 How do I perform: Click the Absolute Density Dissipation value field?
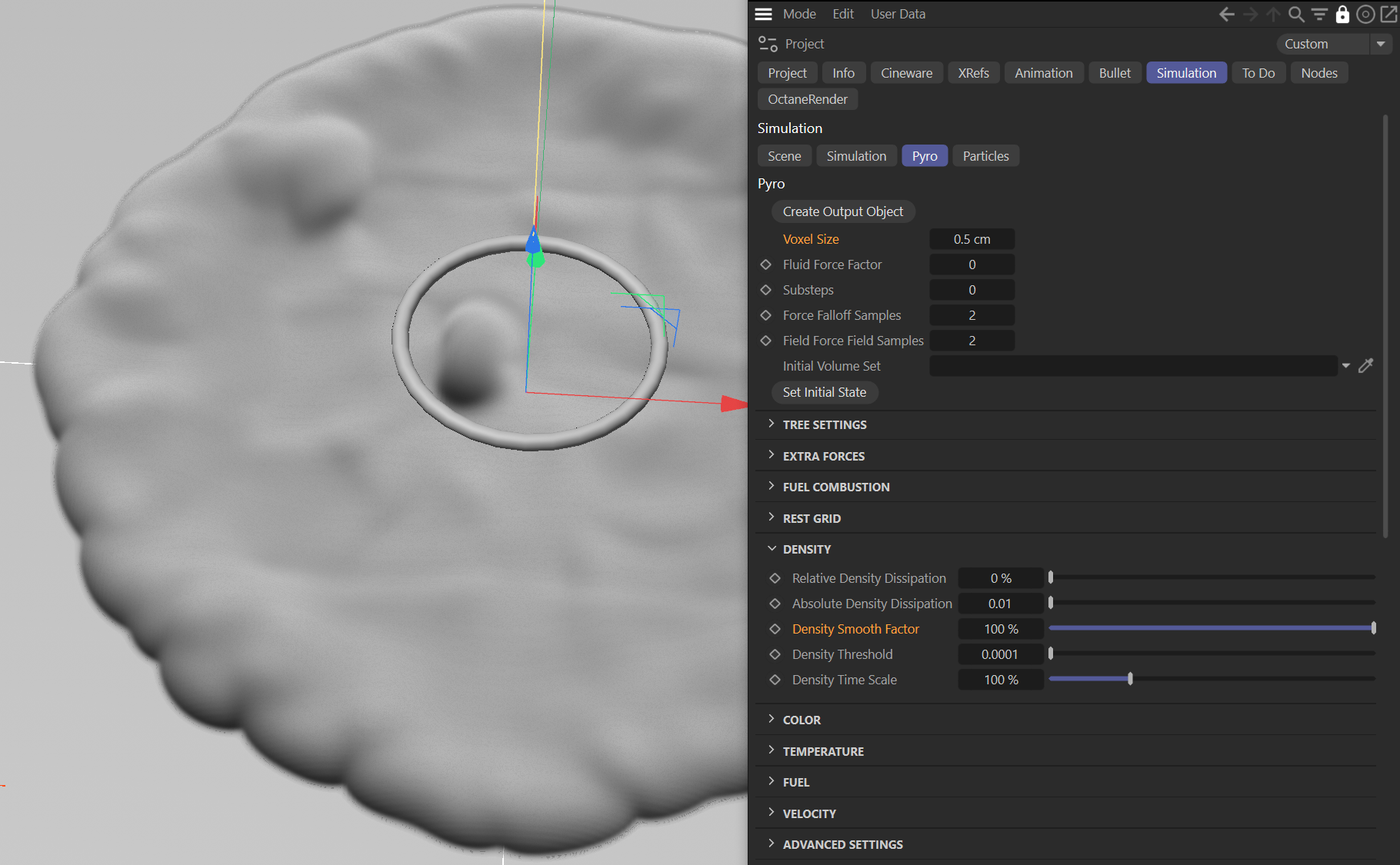(1000, 604)
